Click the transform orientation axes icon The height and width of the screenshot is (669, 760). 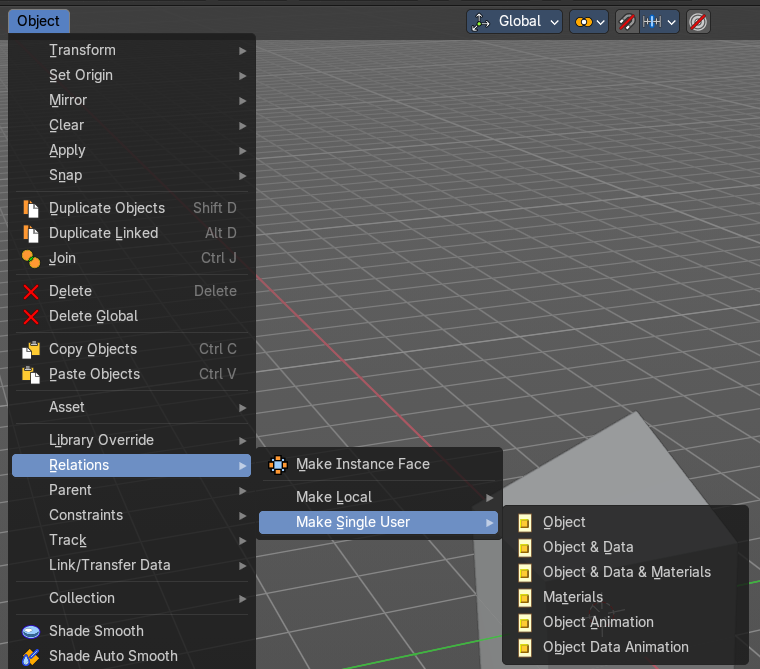click(480, 22)
